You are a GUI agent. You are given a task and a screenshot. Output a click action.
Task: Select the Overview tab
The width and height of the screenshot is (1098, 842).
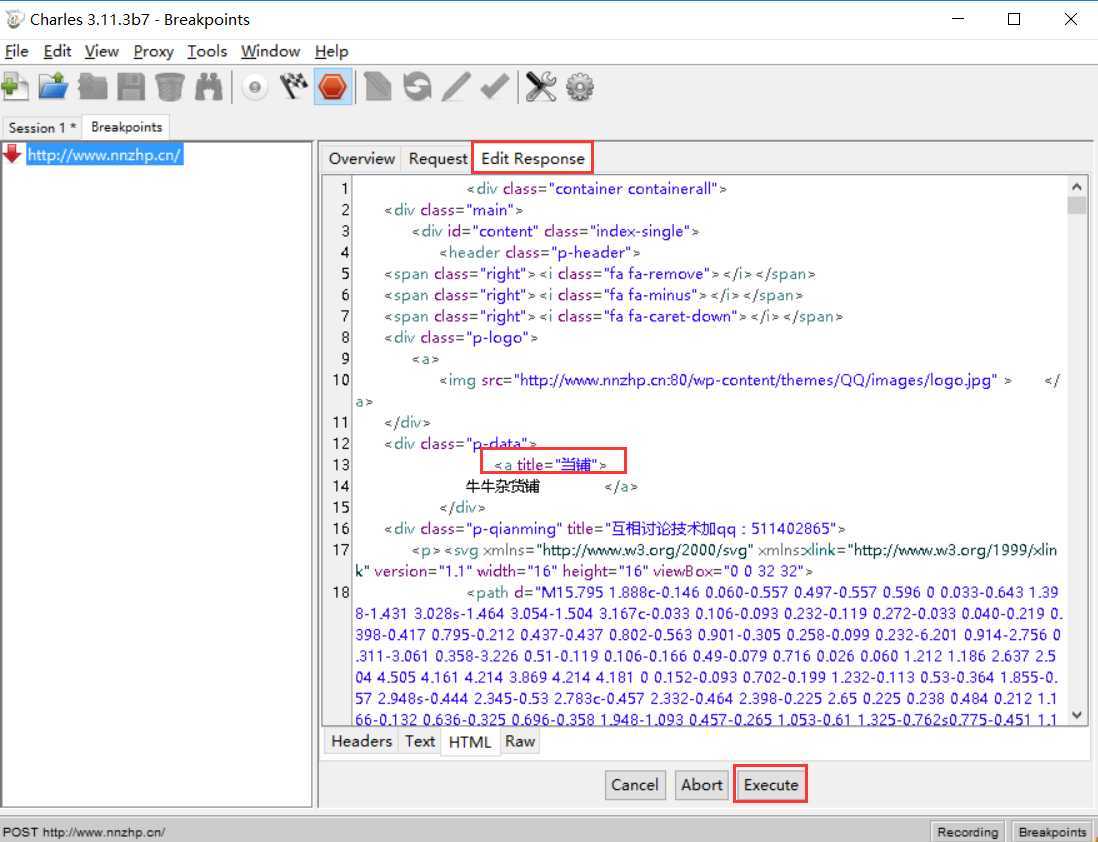[362, 158]
